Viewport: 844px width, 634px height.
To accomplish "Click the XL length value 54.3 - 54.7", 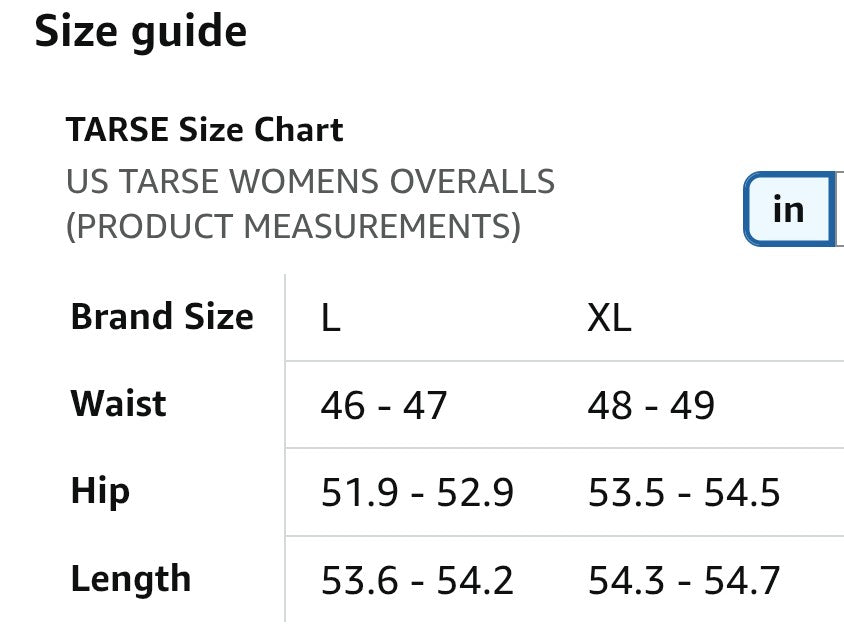I will (x=684, y=581).
